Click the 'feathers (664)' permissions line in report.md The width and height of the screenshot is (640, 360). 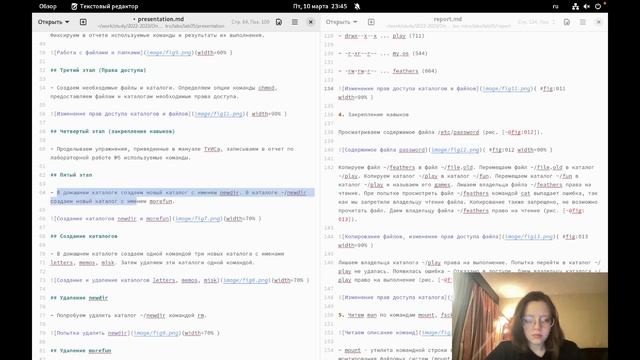pyautogui.click(x=388, y=71)
